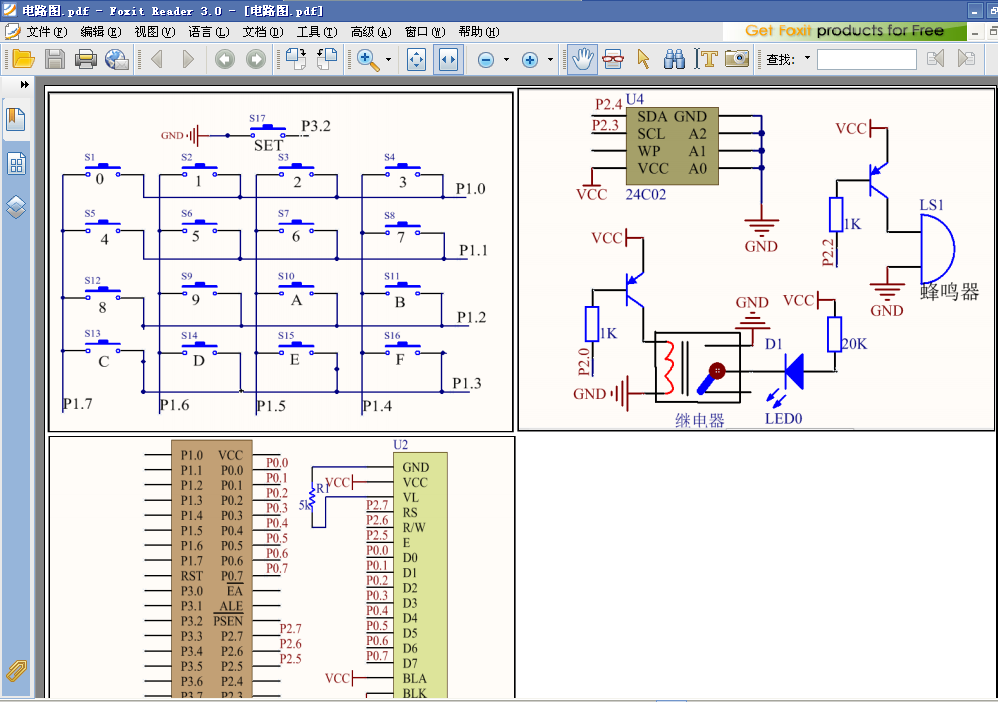Click the zoom out minus button

click(x=486, y=60)
